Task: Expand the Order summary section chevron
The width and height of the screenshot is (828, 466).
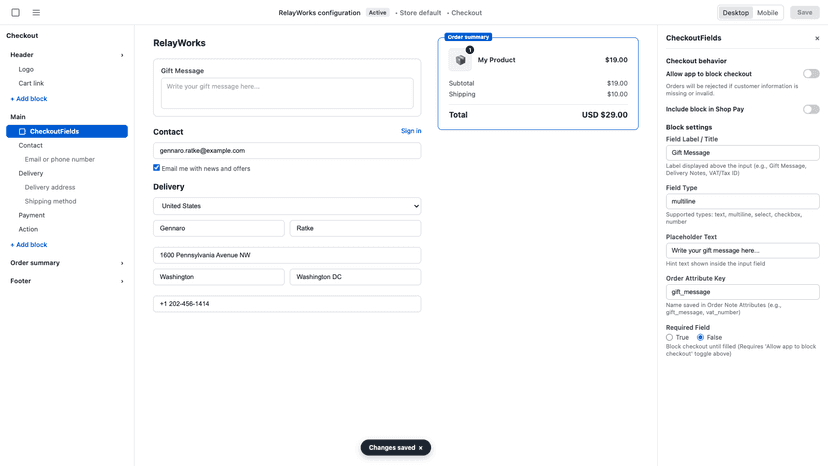Action: tap(122, 263)
